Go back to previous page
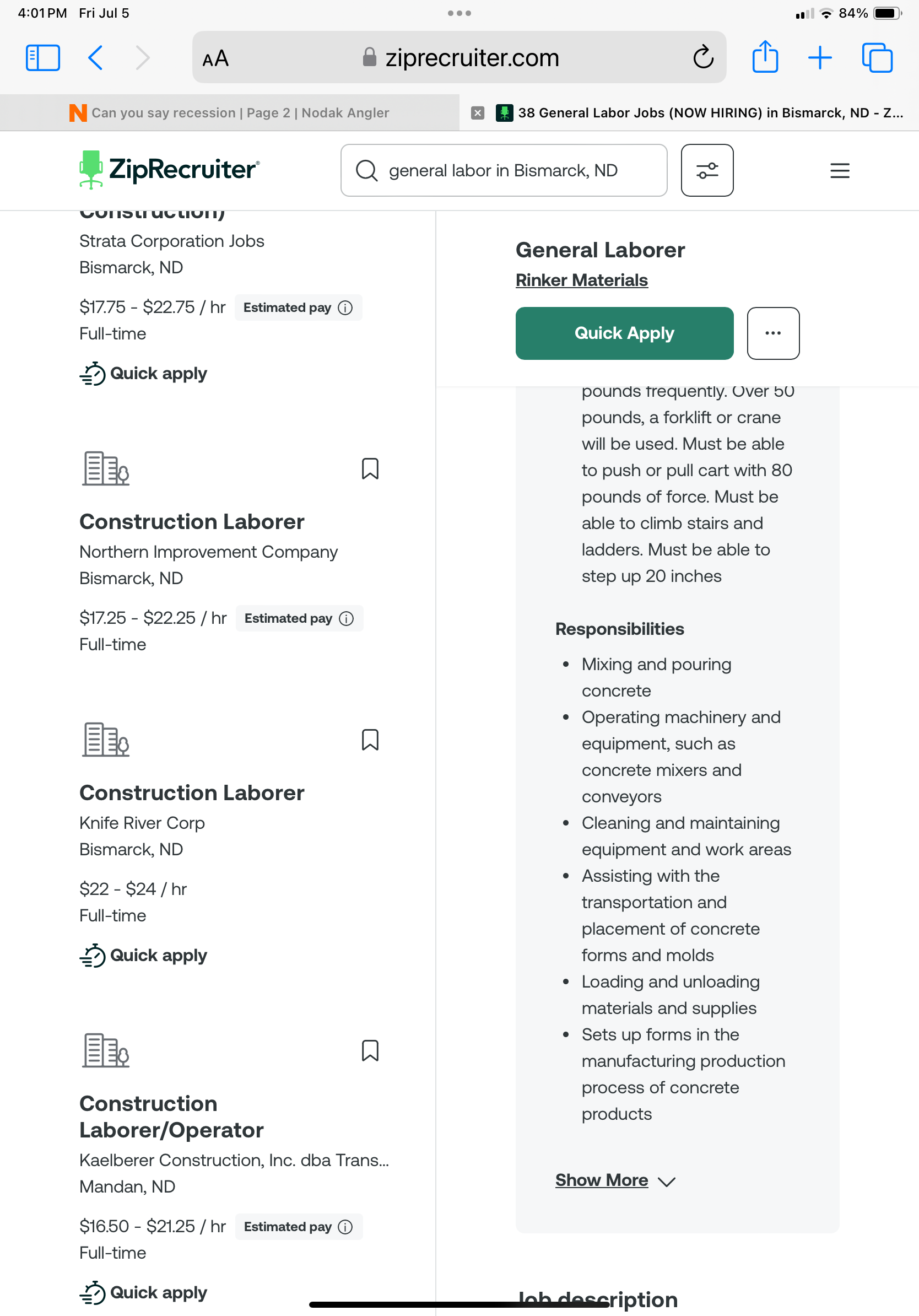This screenshot has width=919, height=1316. point(96,58)
